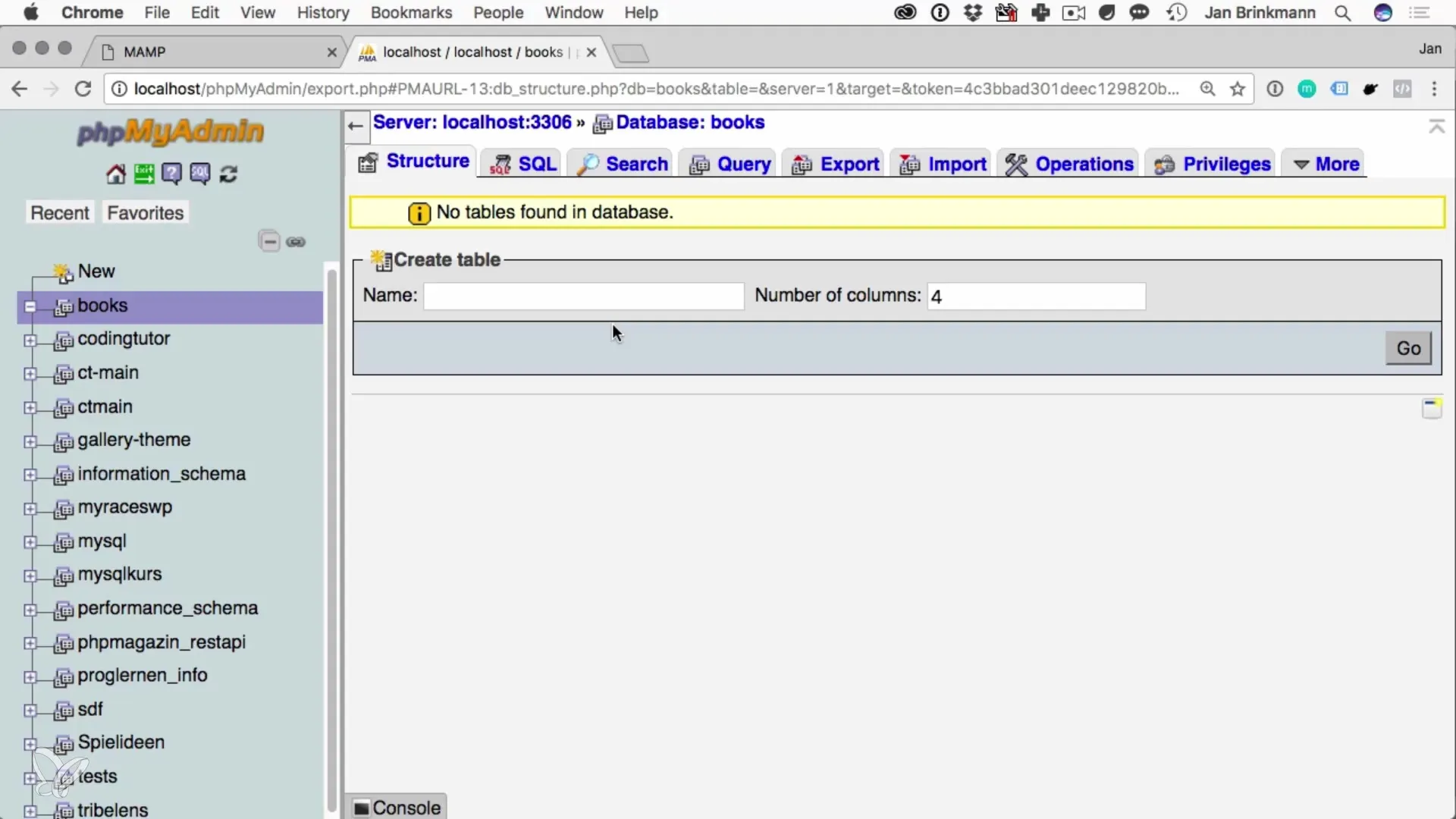Open phpMyAdmin home icon
Image resolution: width=1456 pixels, height=819 pixels.
point(115,174)
